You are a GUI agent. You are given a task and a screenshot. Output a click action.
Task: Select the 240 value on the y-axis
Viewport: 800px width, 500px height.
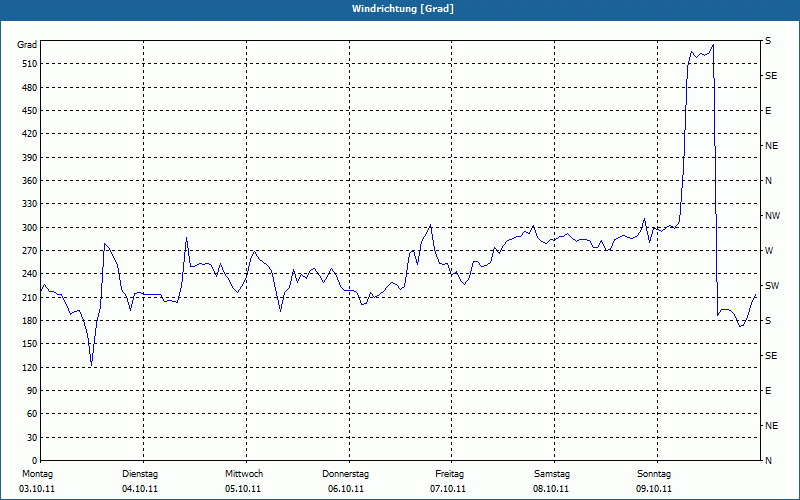(29, 274)
